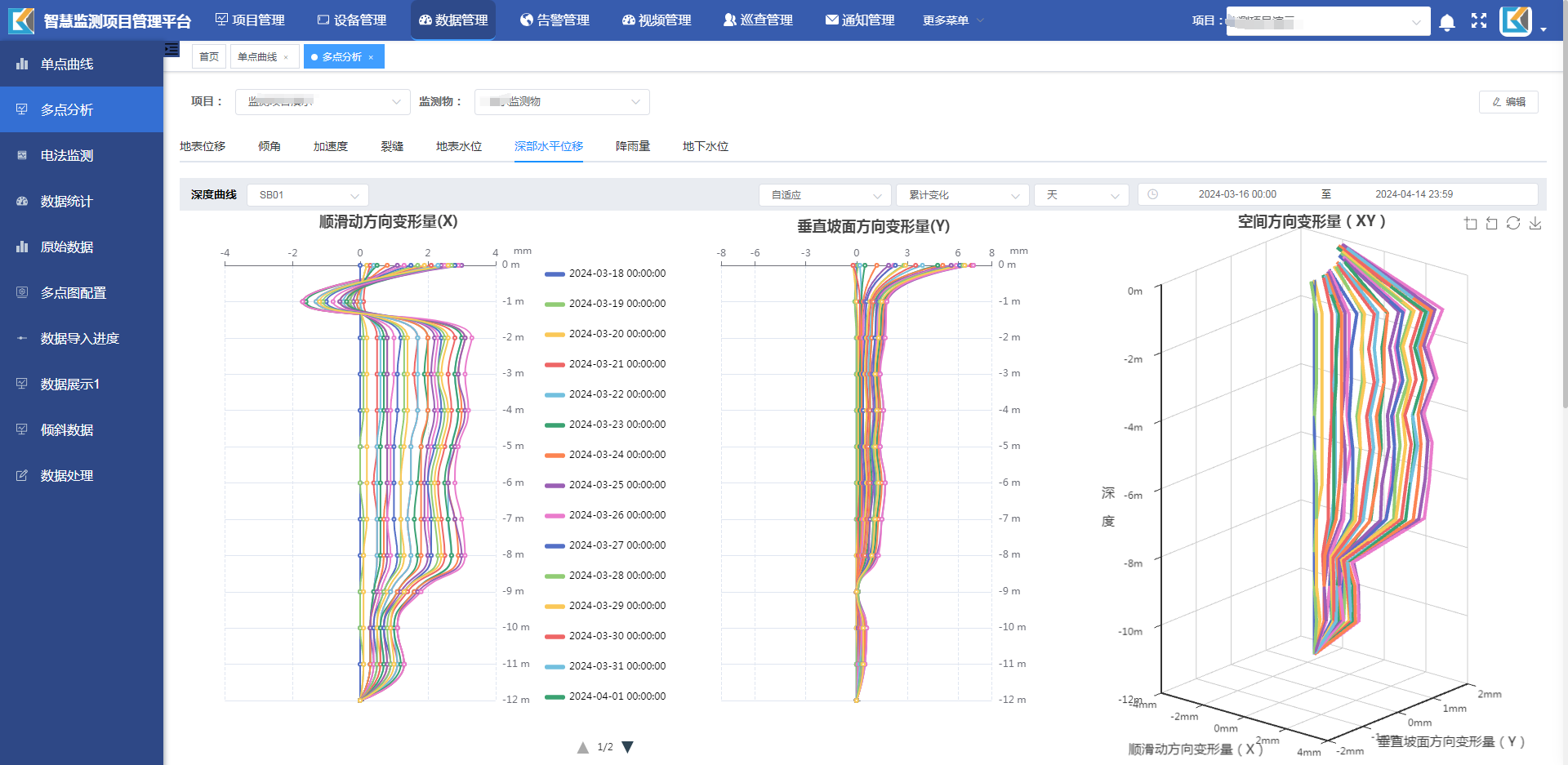Toggle 2024-04-01 series in legend
The image size is (1568, 765).
point(605,696)
